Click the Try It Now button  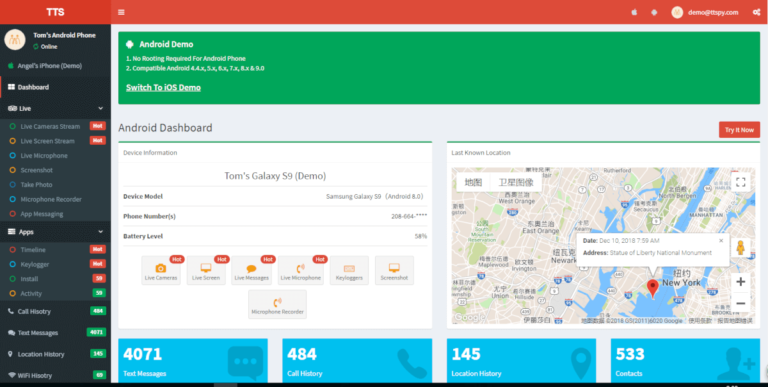739,130
